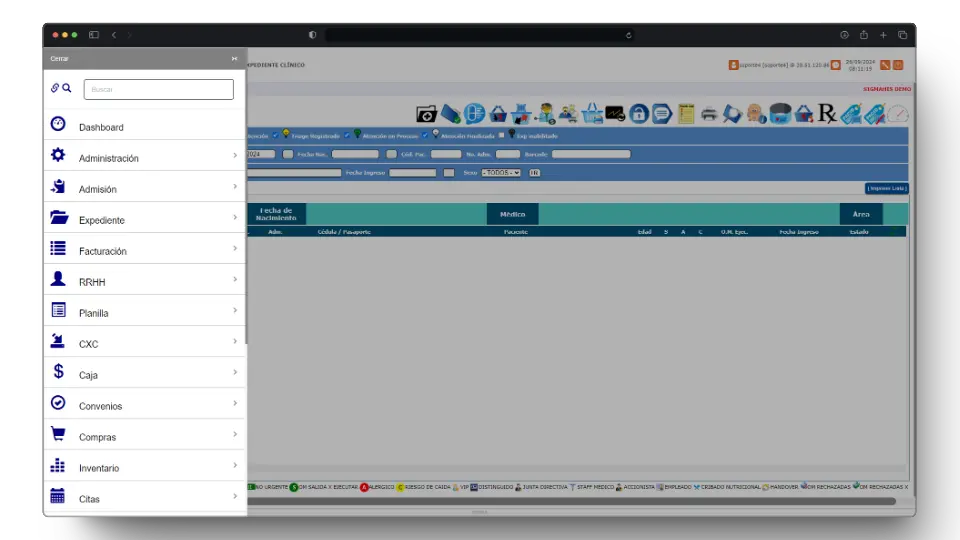This screenshot has width=960, height=540.
Task: Click the Caja dollar sign icon
Action: (x=58, y=372)
